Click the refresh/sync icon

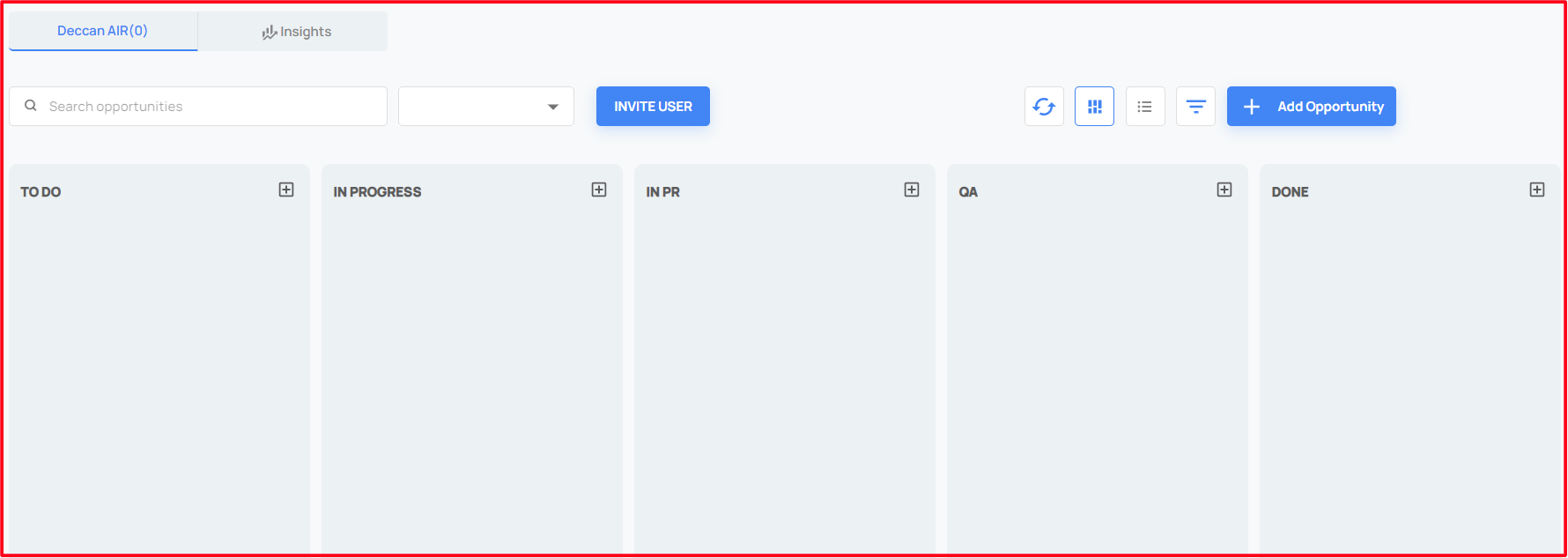pos(1044,107)
